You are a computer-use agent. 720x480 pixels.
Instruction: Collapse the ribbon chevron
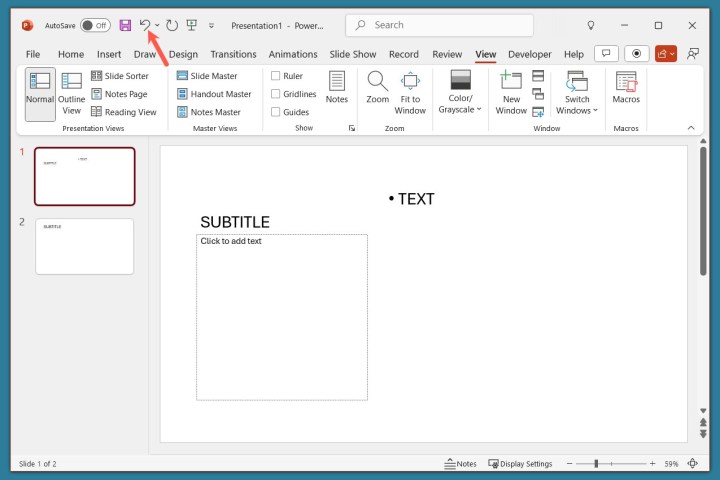[x=691, y=128]
